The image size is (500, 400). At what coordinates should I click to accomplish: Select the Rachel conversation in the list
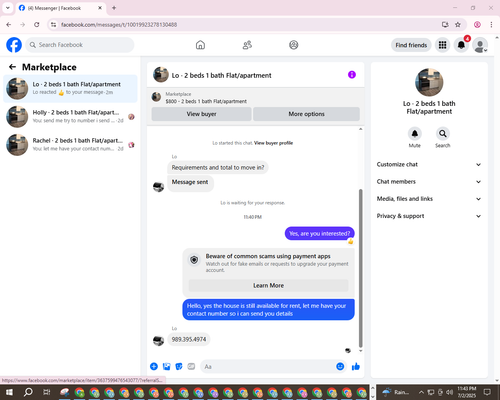point(70,144)
